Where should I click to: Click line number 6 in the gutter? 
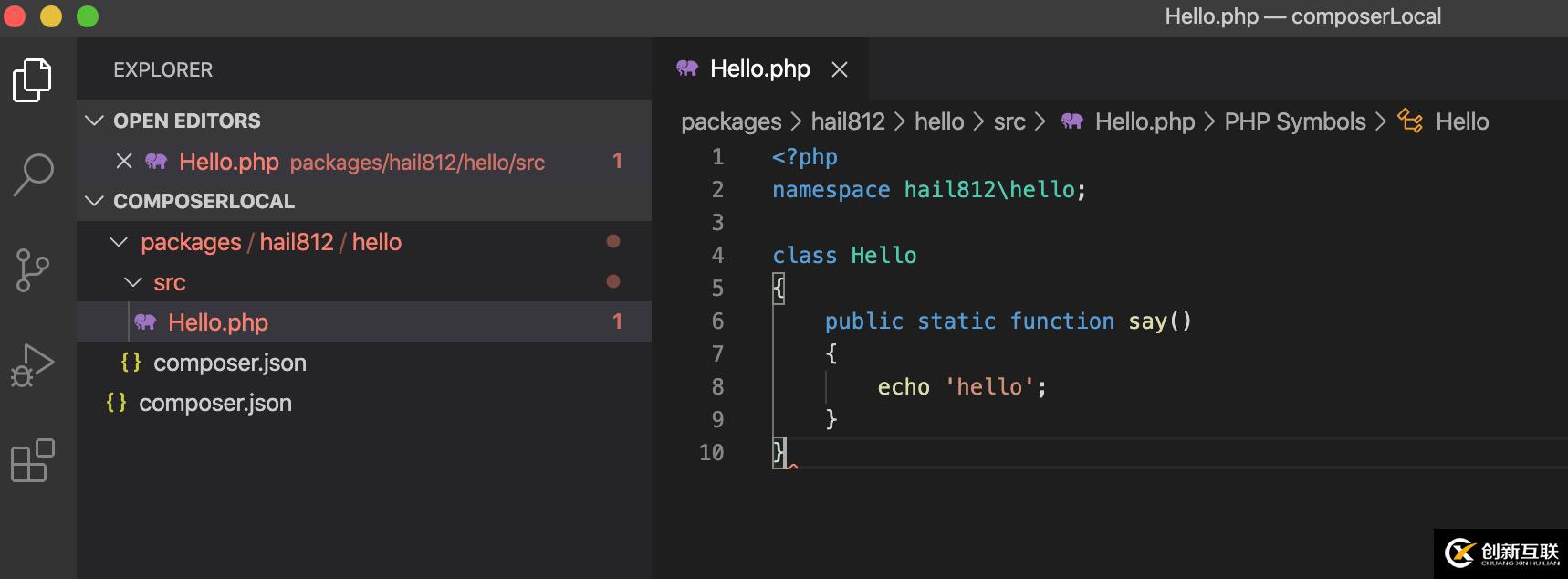(x=717, y=321)
